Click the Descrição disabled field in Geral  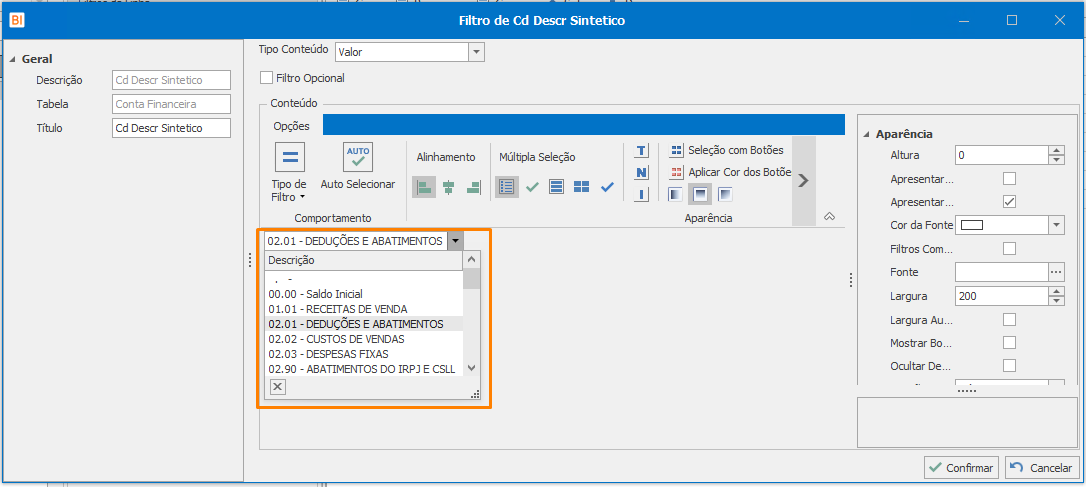tap(171, 80)
